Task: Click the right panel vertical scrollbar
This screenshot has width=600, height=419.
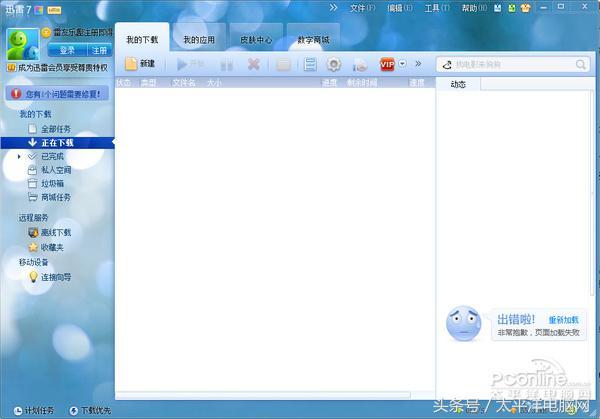Action: pyautogui.click(x=592, y=193)
